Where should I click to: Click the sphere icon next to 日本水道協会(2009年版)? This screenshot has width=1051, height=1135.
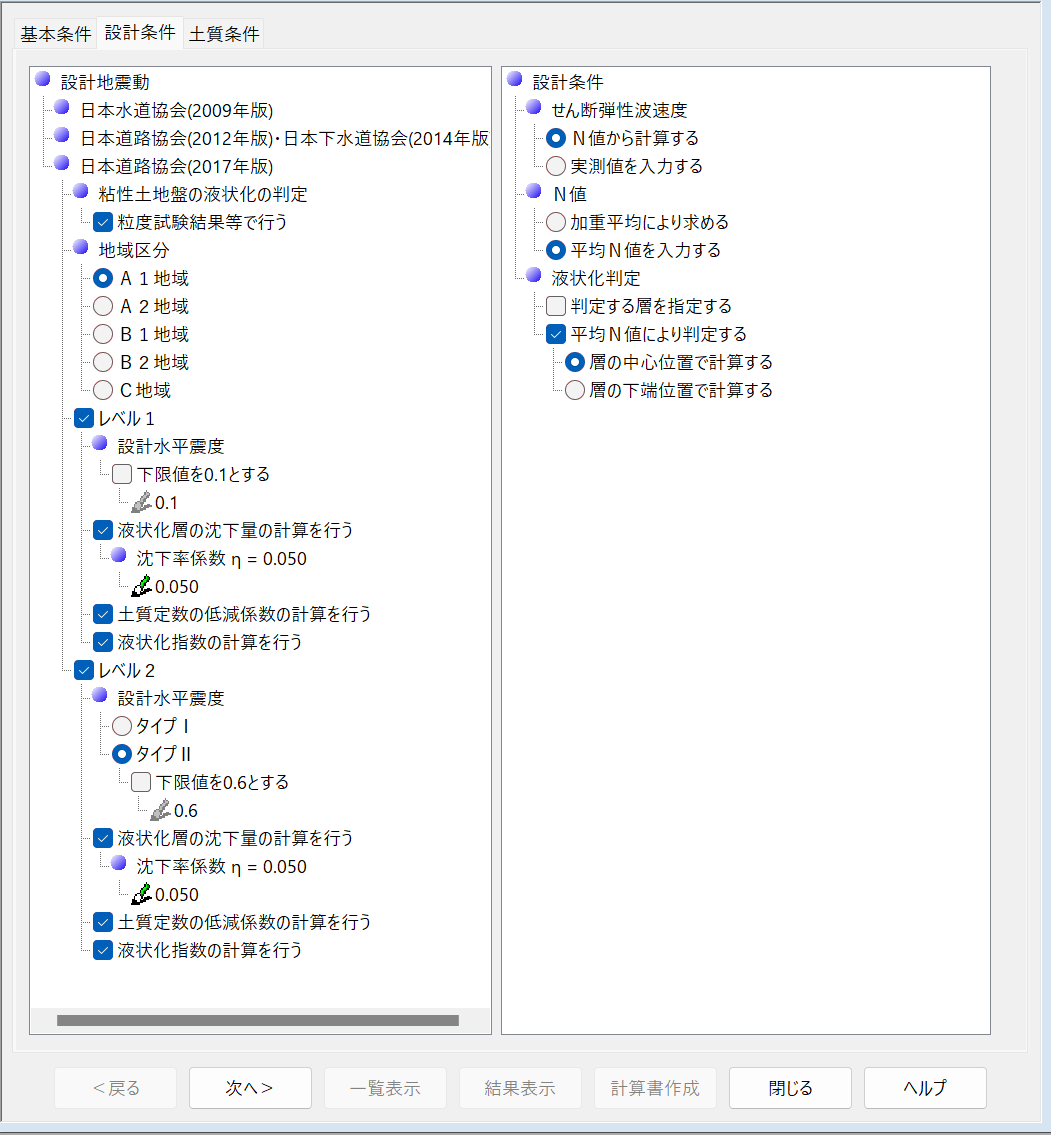pyautogui.click(x=62, y=109)
